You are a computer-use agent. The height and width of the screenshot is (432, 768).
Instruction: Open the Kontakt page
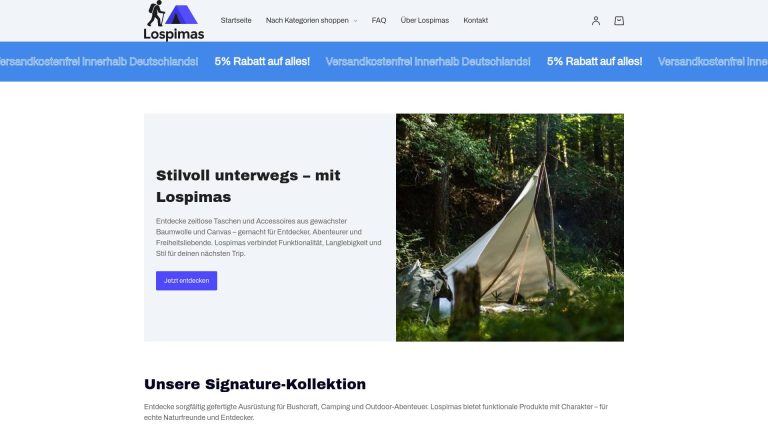[476, 21]
